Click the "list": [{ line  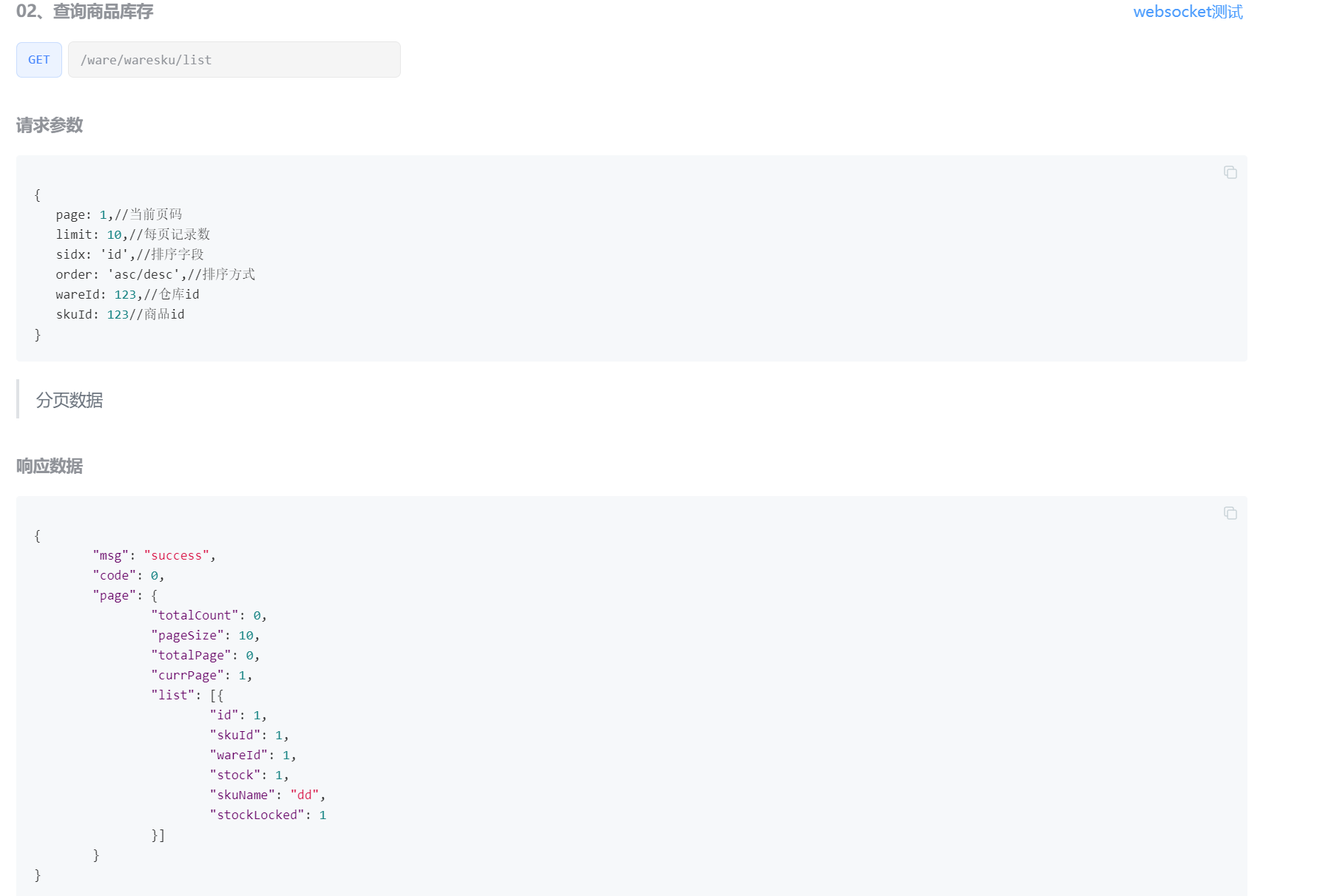pyautogui.click(x=187, y=695)
